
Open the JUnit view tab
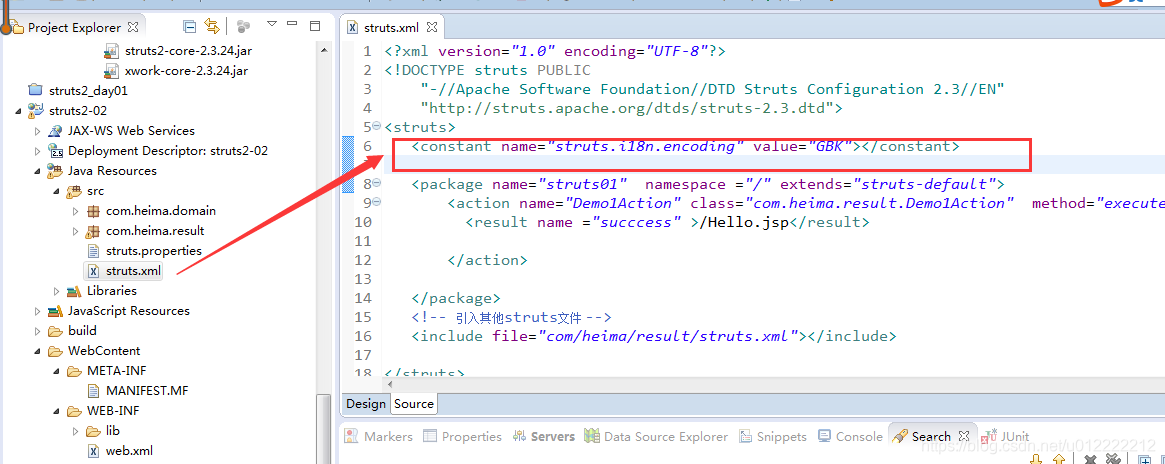pos(1007,437)
